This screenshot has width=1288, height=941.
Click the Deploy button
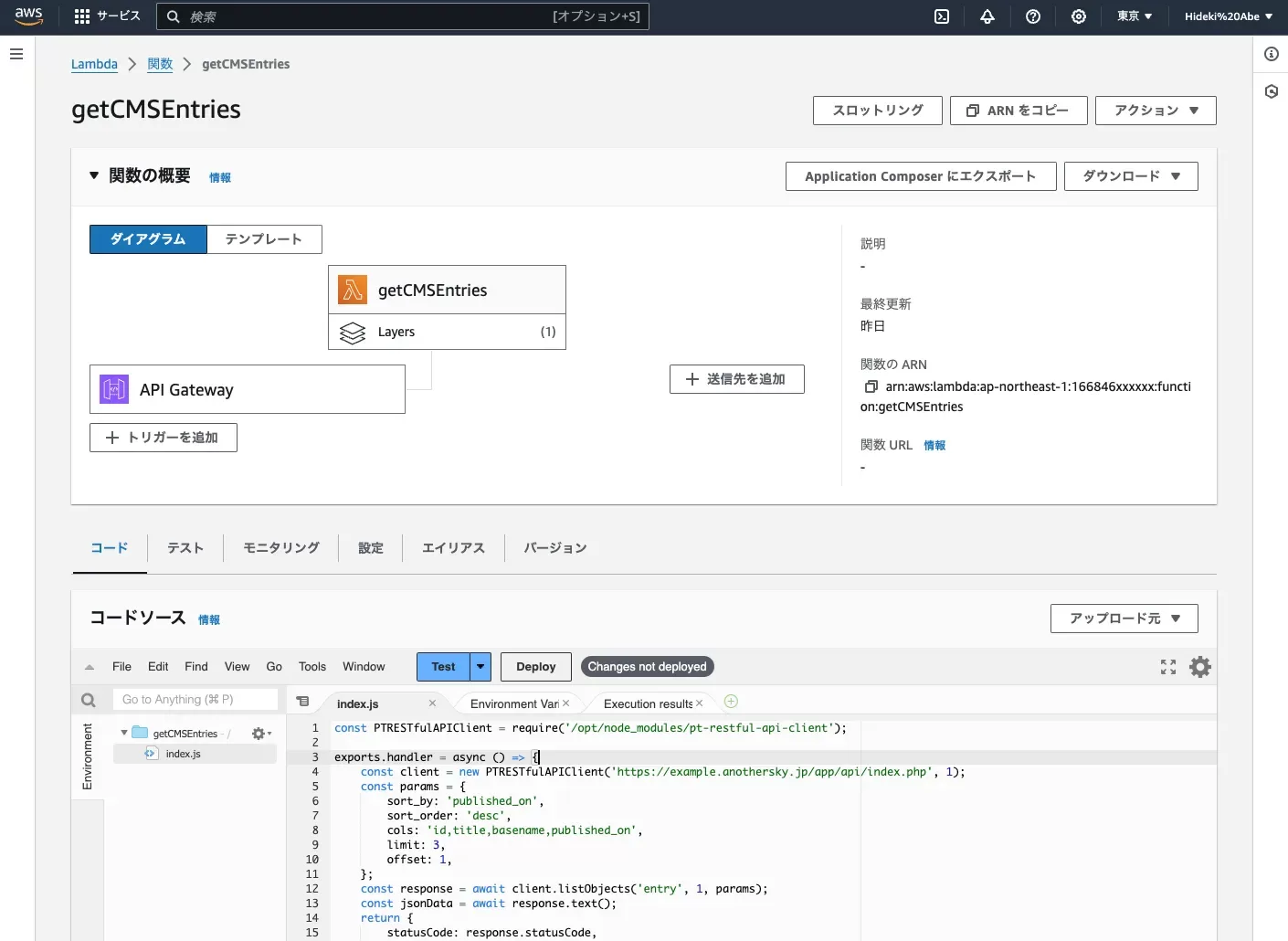click(536, 667)
